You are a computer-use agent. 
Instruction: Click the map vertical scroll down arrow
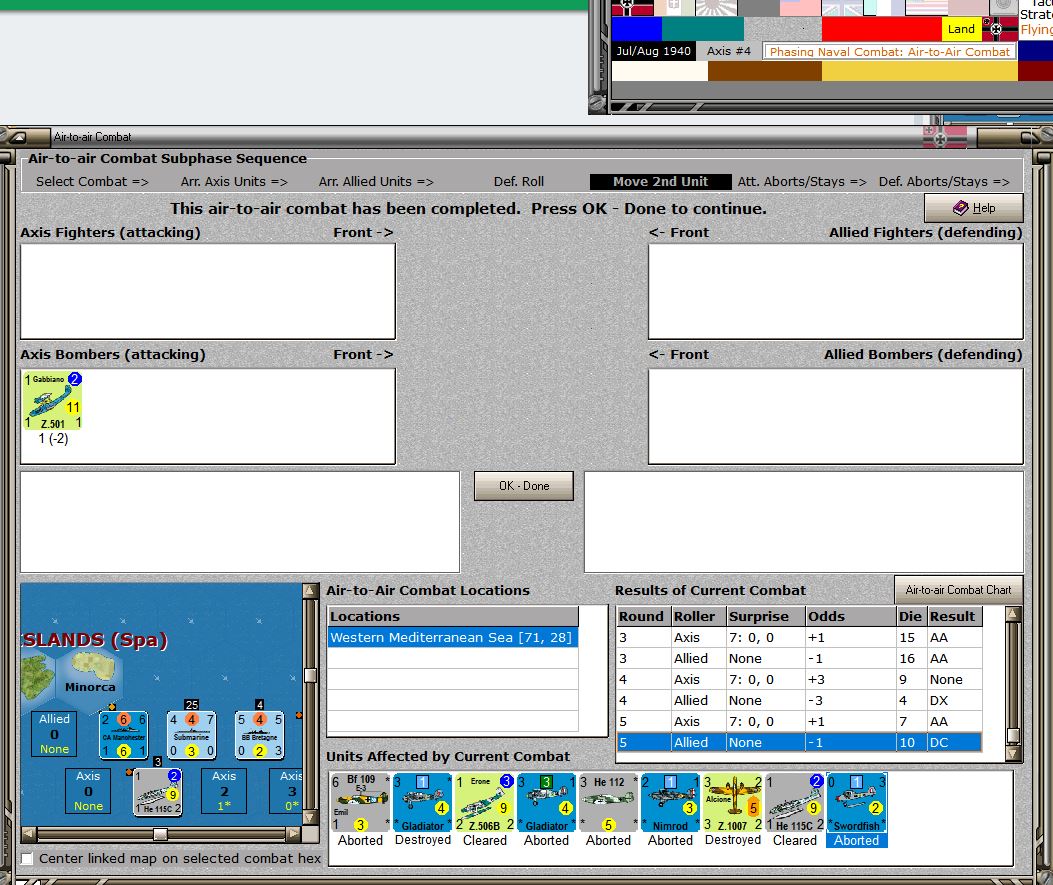(310, 817)
